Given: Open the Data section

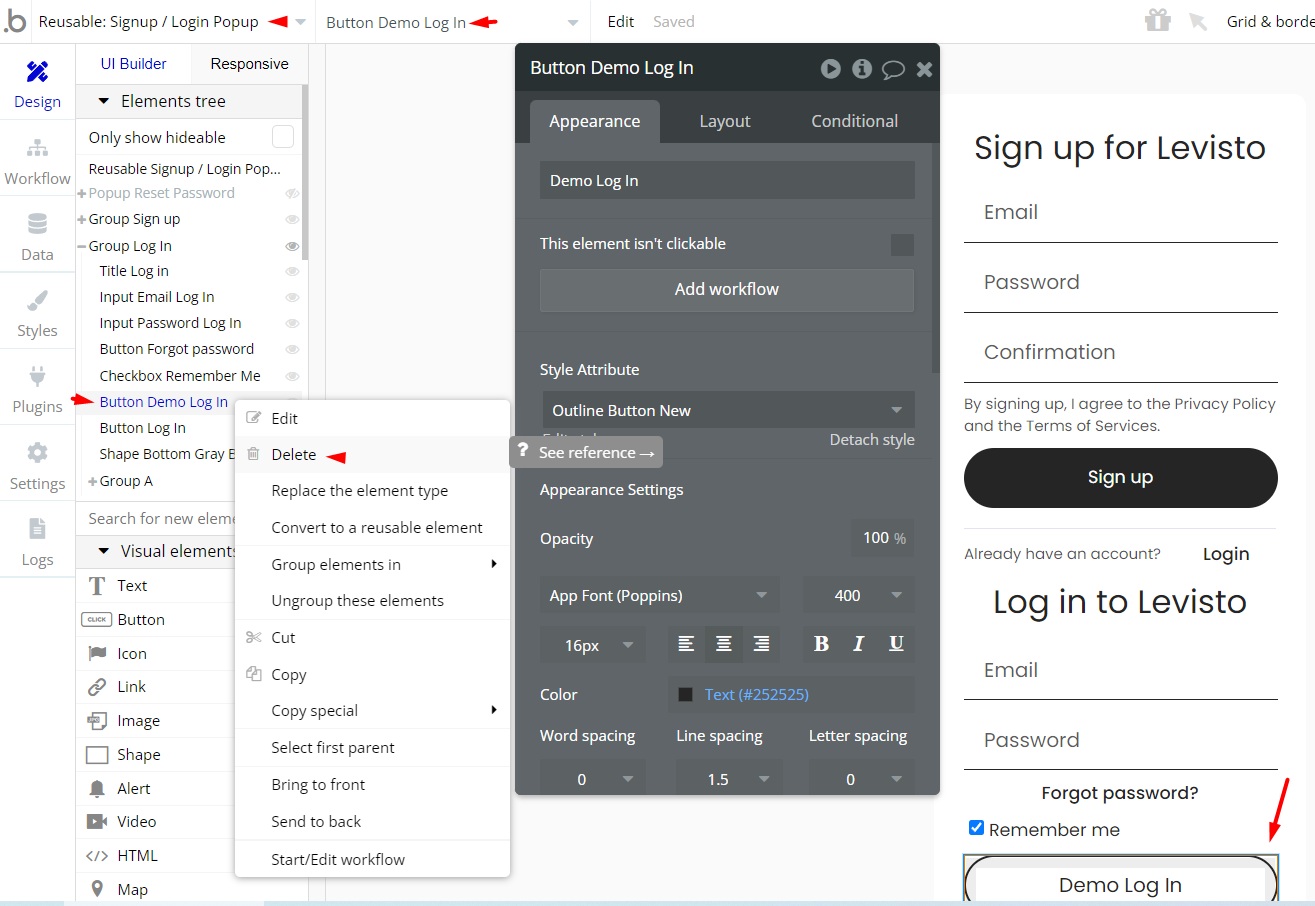Looking at the screenshot, I should (37, 237).
